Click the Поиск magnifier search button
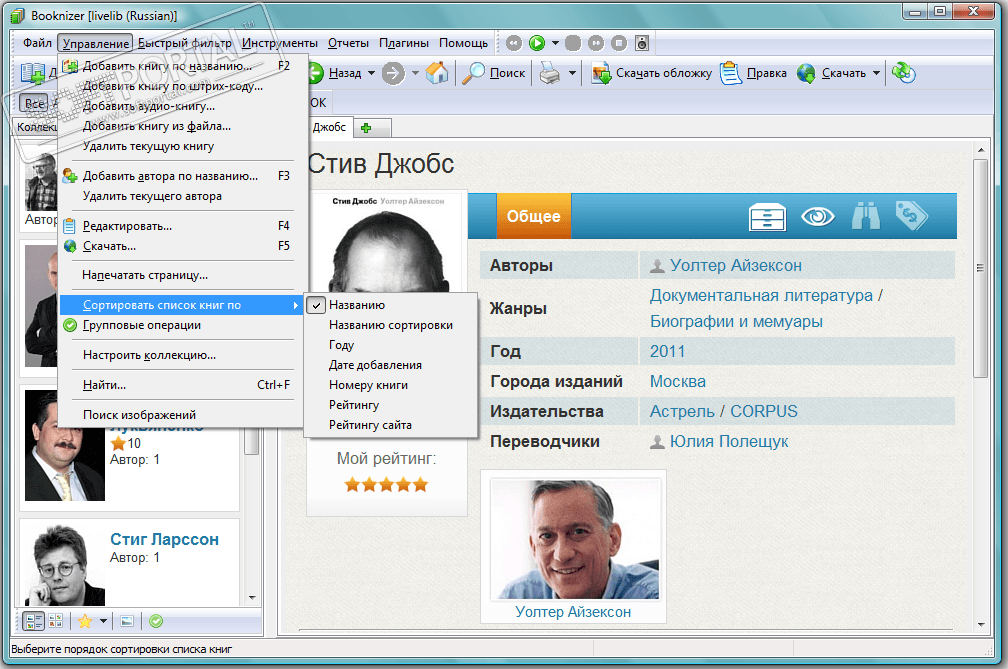The width and height of the screenshot is (1008, 669). point(494,73)
